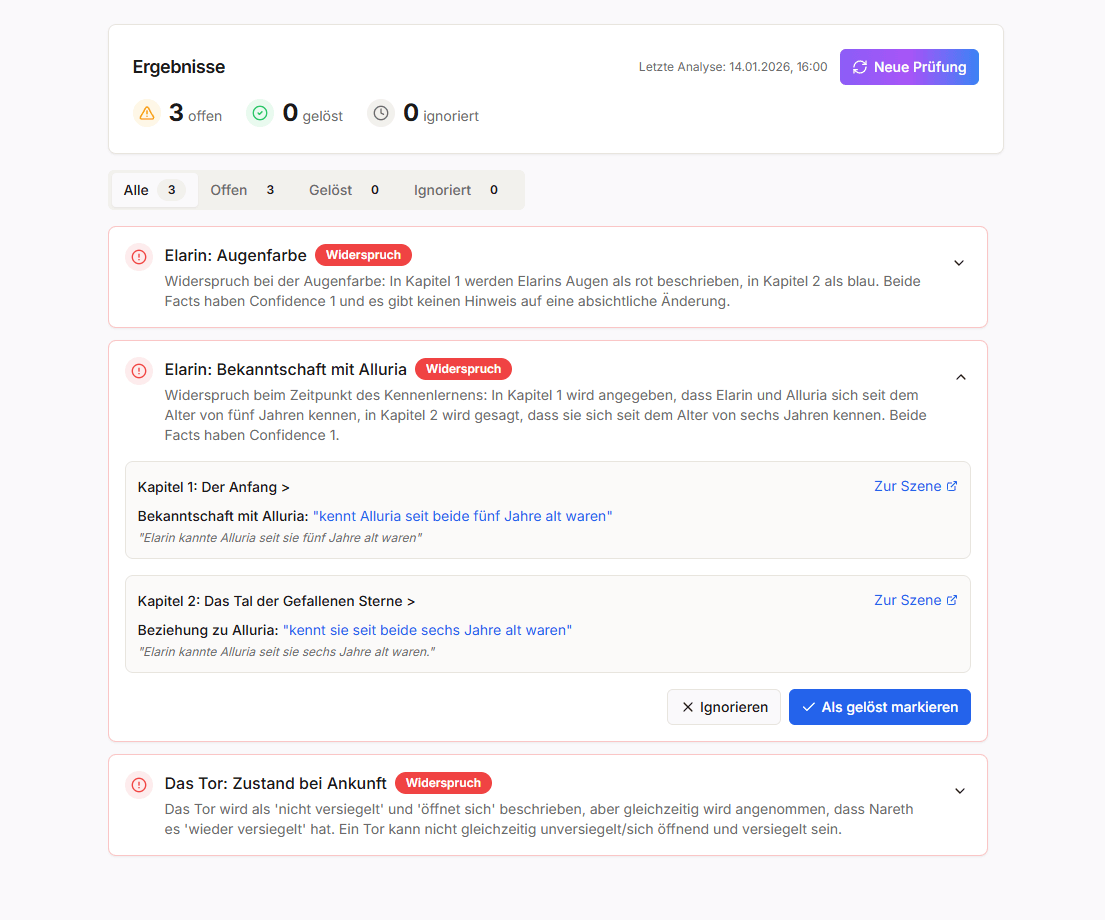Click the external link icon in Kapitel 1 card
This screenshot has height=920, width=1105.
[x=952, y=486]
